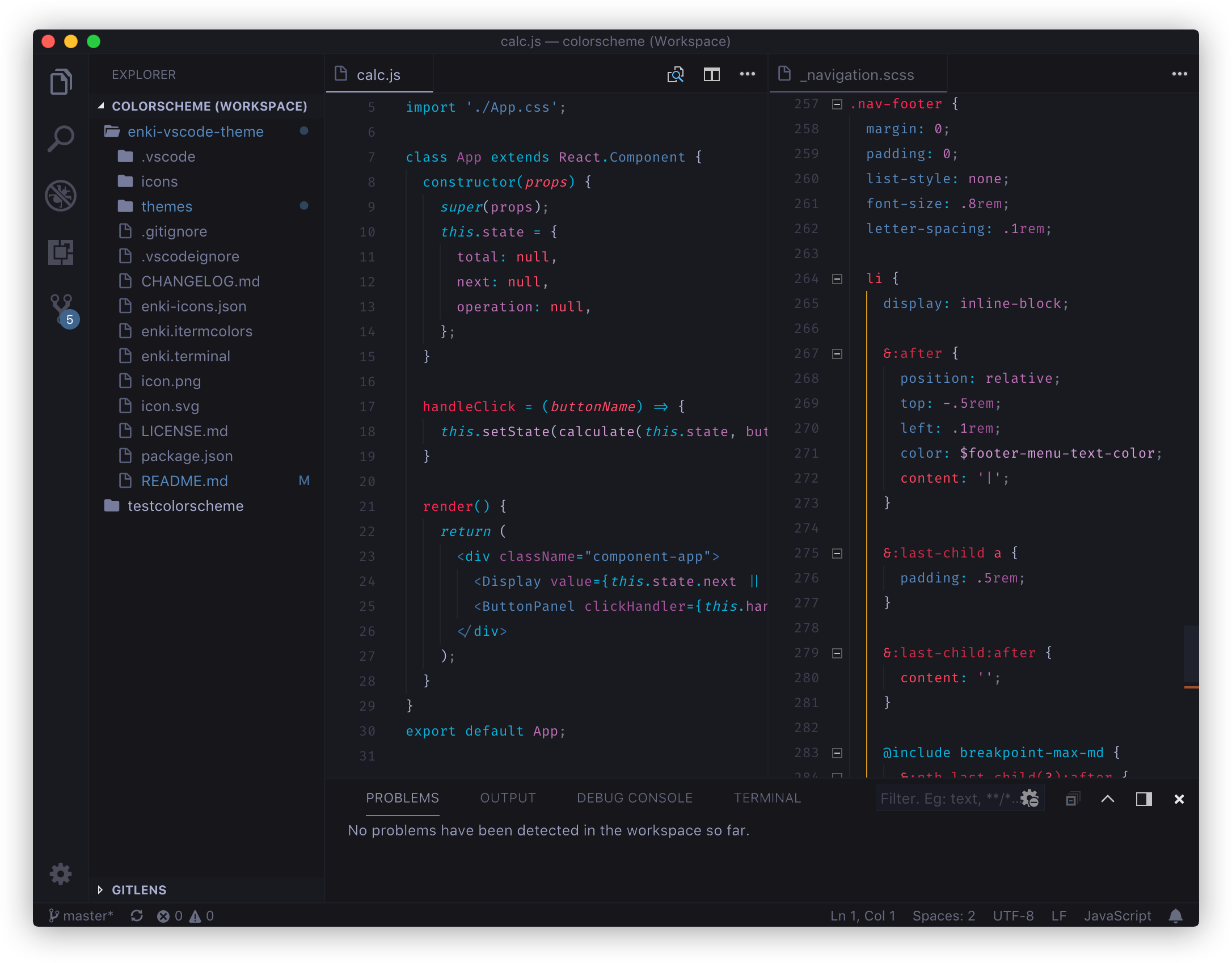Click the master* branch in status bar

[81, 916]
